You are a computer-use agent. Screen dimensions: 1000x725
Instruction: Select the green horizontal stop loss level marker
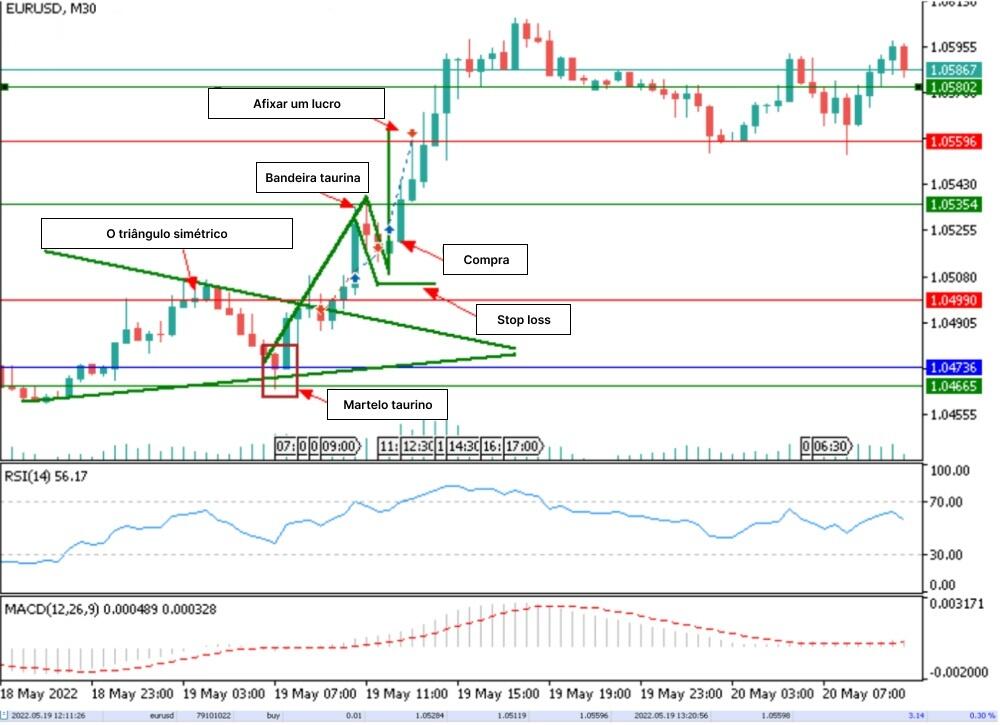[405, 284]
